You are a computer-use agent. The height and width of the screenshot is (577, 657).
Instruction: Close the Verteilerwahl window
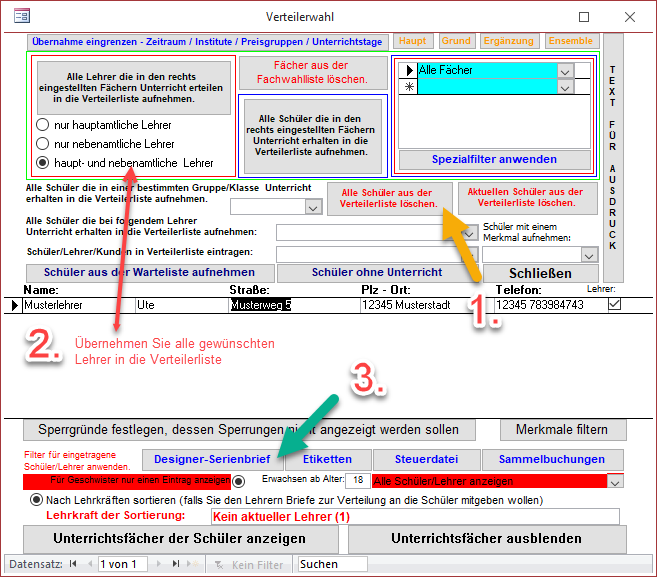[630, 17]
